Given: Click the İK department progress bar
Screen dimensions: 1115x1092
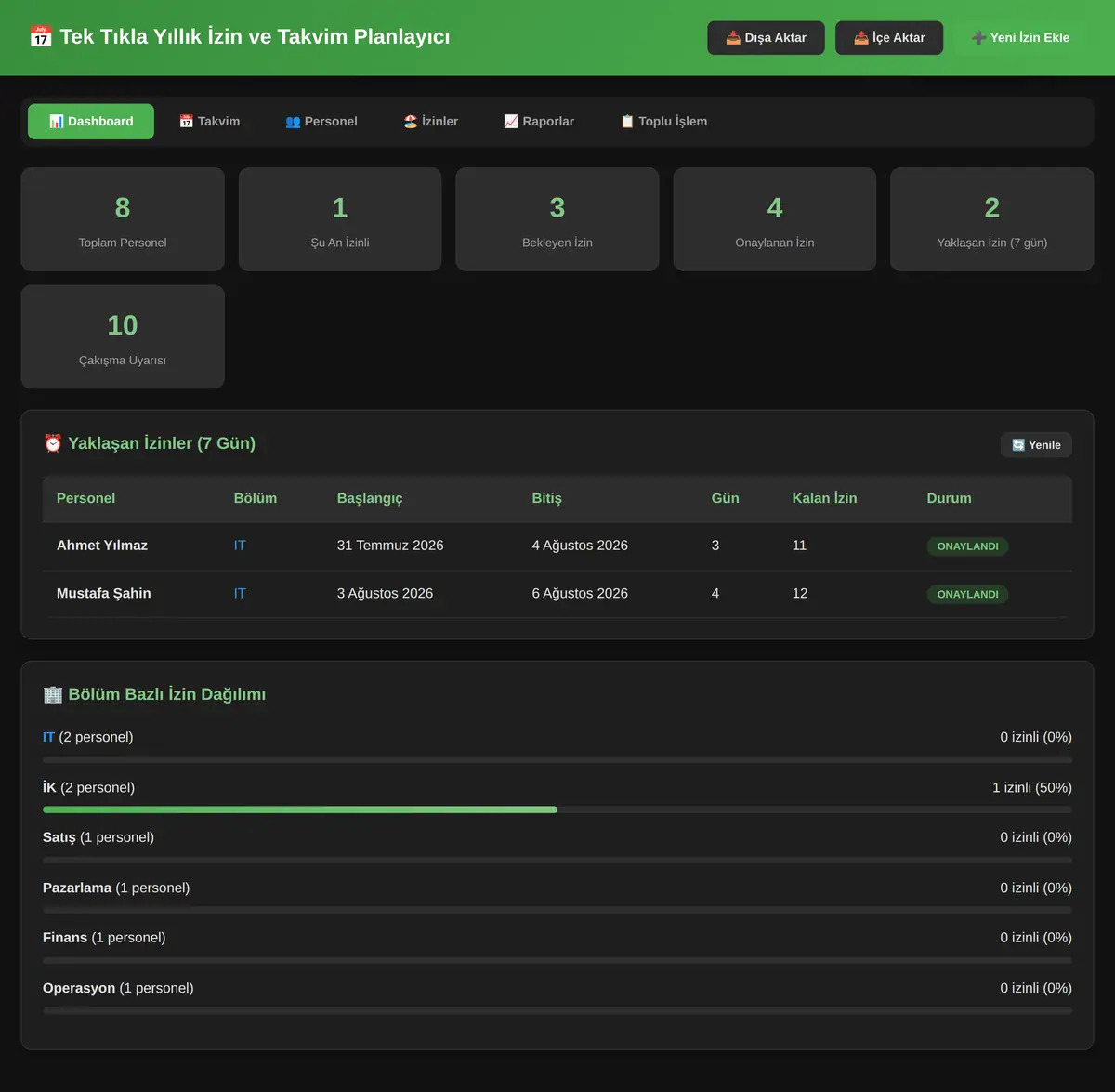Looking at the screenshot, I should coord(557,809).
